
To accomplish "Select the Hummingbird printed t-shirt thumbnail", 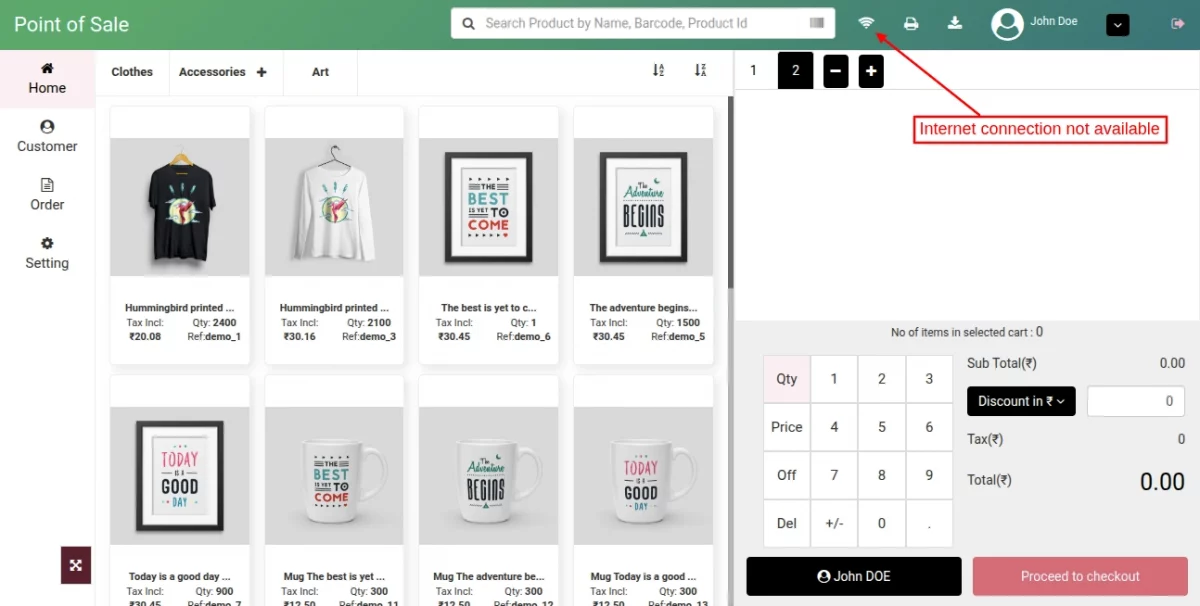I will [x=179, y=207].
